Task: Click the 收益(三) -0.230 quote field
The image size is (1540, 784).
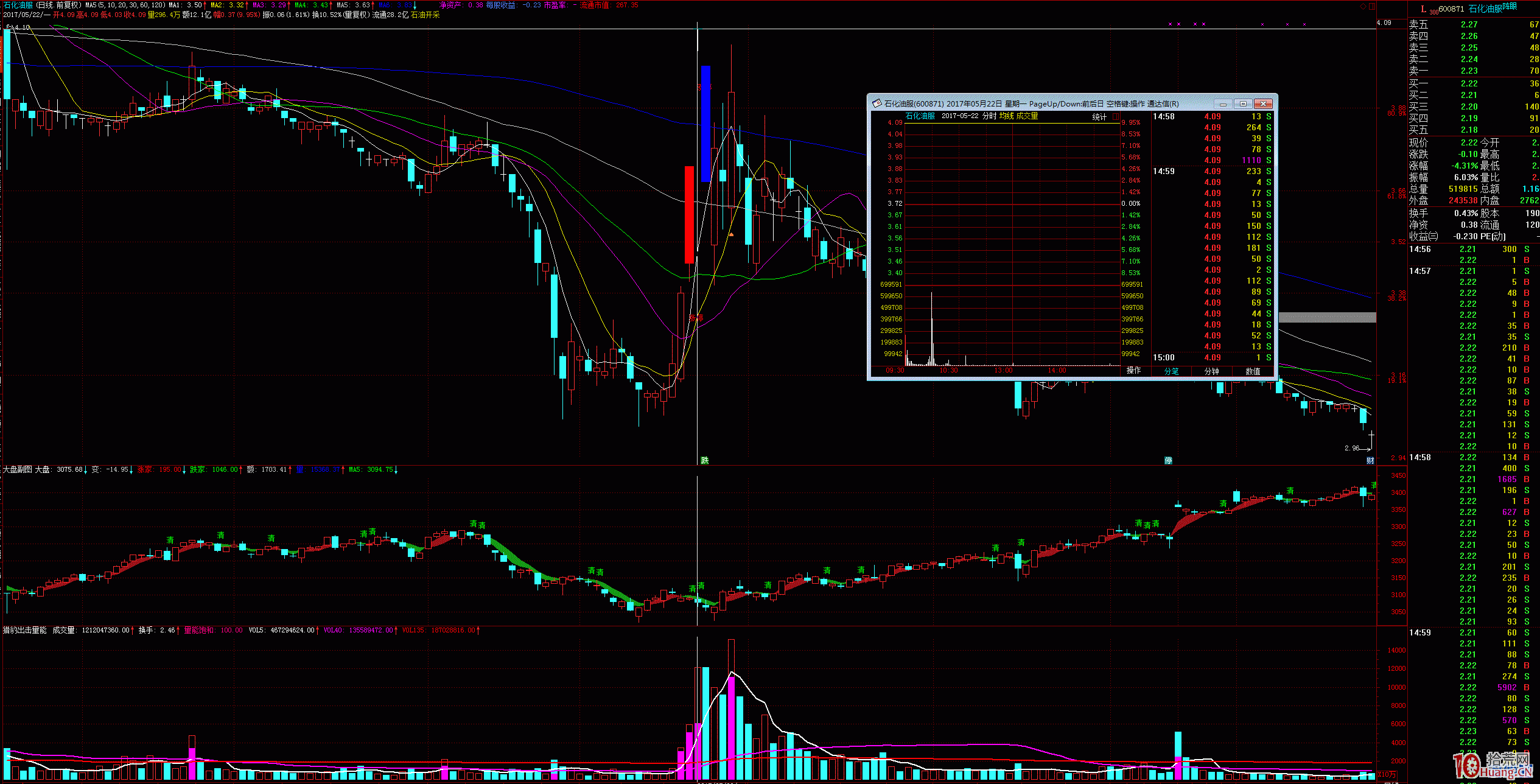Action: tap(1442, 236)
